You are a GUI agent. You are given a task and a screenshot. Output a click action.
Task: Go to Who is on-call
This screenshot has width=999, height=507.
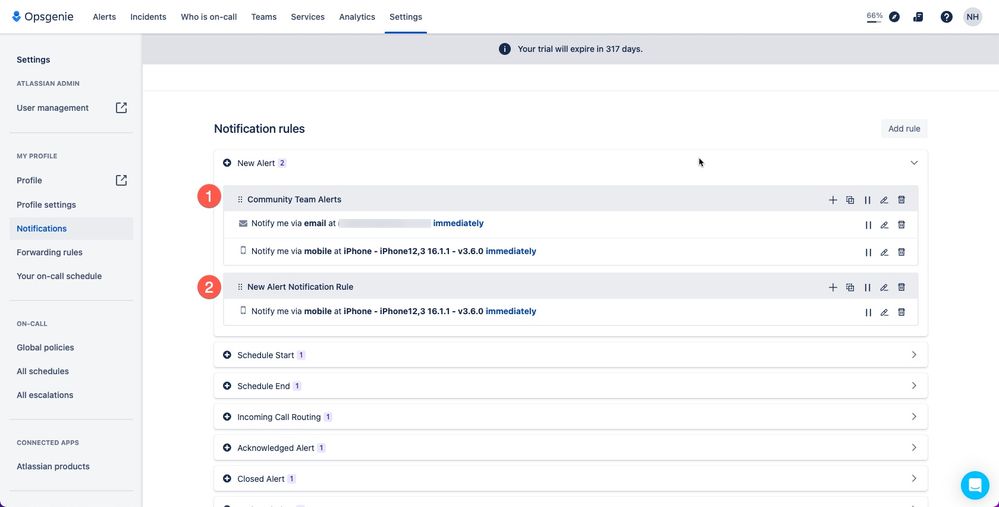point(209,17)
